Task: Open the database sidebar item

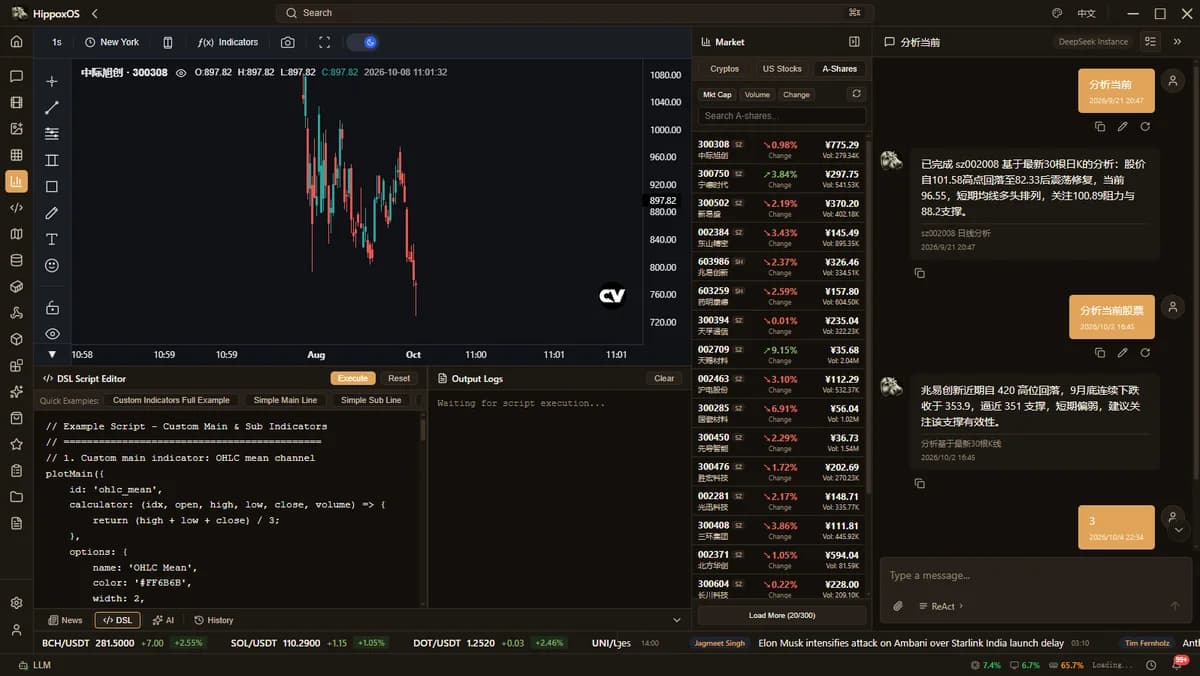Action: click(x=16, y=260)
